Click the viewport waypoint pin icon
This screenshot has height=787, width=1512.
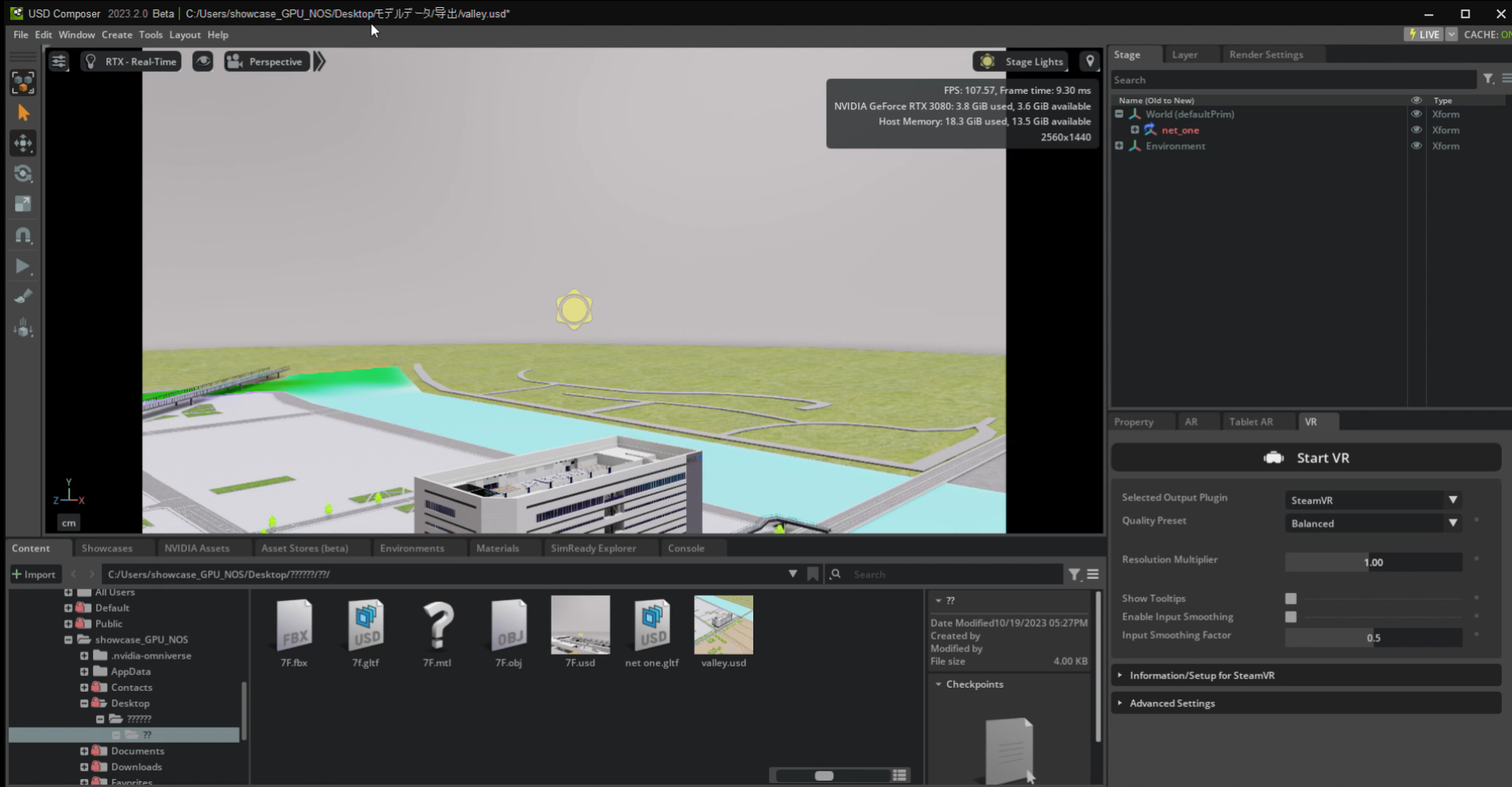point(1090,61)
